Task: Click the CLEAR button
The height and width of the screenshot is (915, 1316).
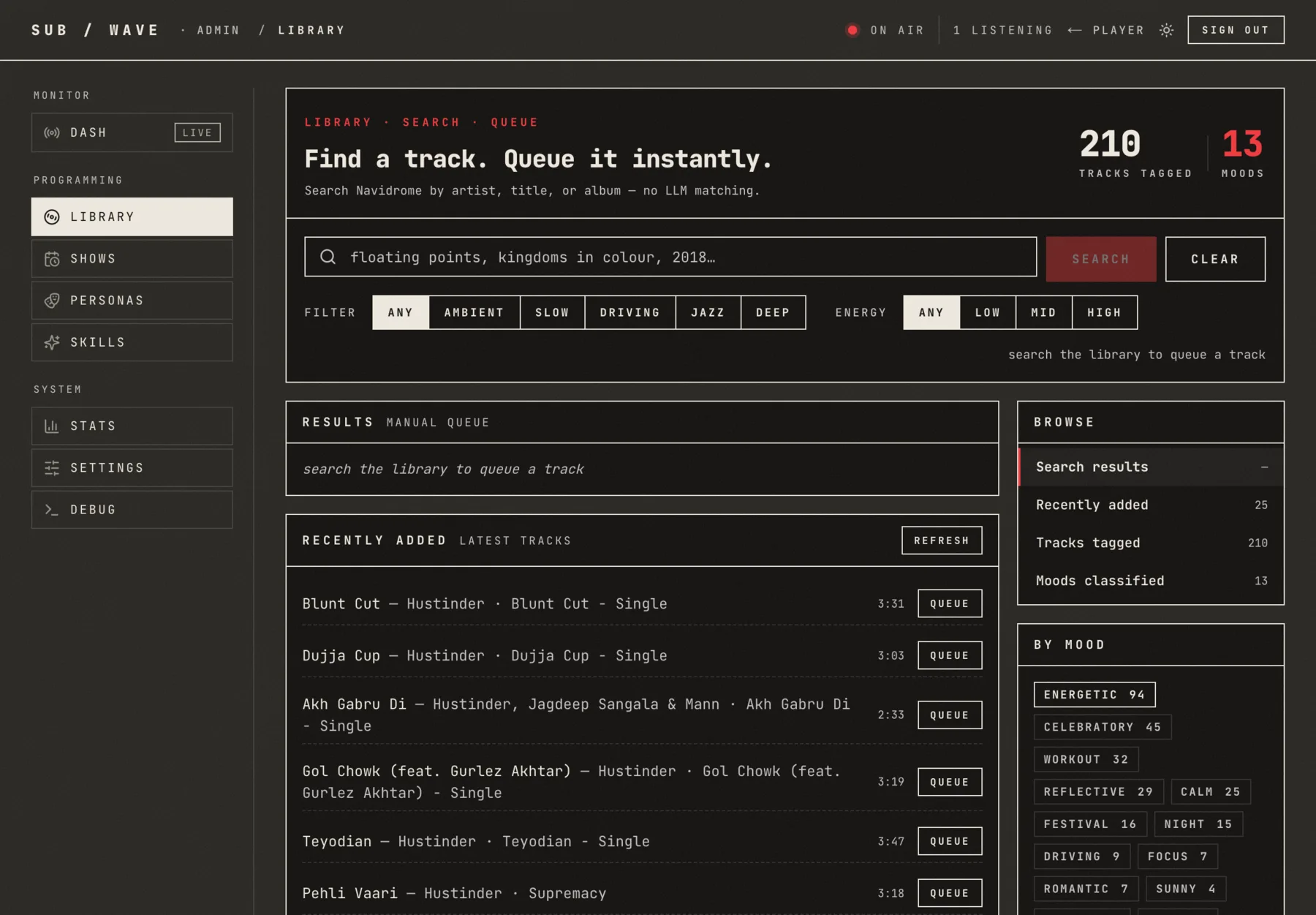Action: (1215, 259)
